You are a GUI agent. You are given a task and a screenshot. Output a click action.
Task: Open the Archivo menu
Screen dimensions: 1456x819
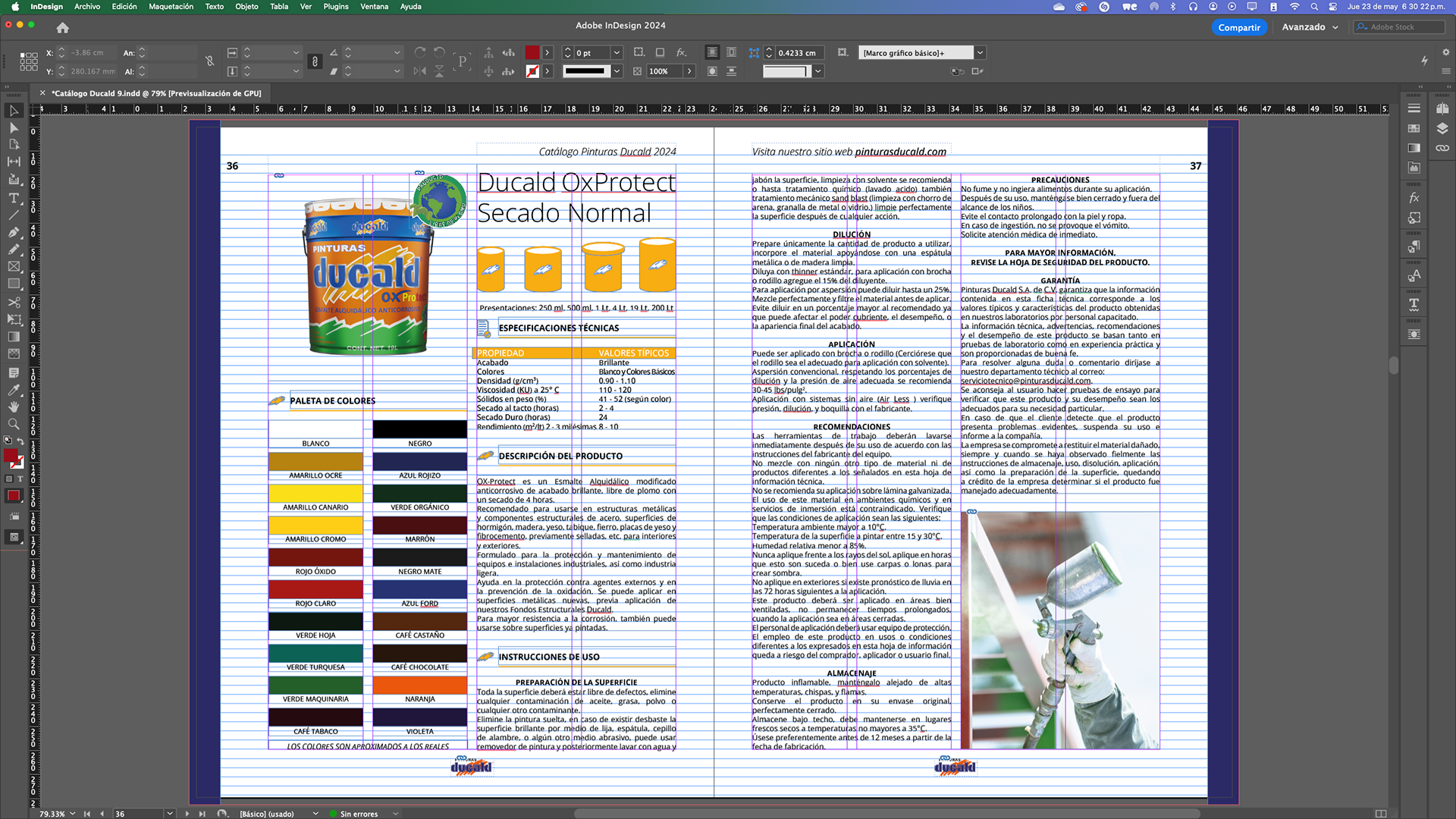tap(87, 6)
